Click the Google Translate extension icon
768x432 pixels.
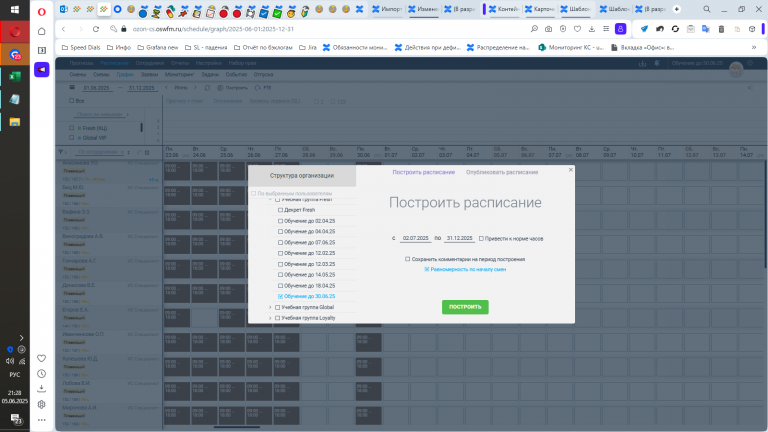point(706,29)
